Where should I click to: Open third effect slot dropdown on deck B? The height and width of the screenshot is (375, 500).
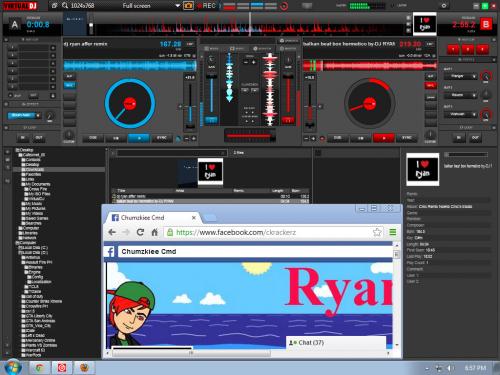coord(474,115)
